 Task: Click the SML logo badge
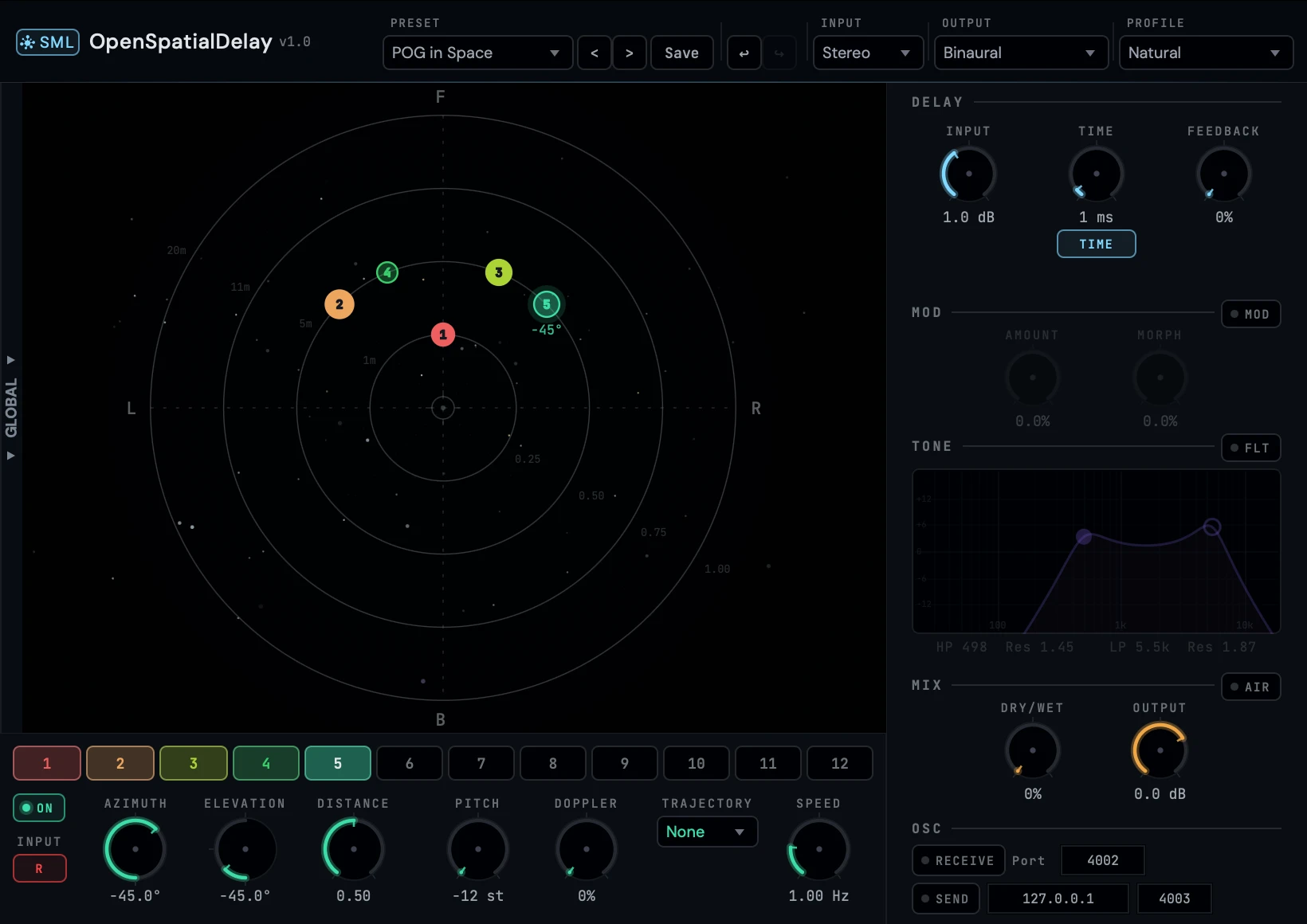click(48, 42)
